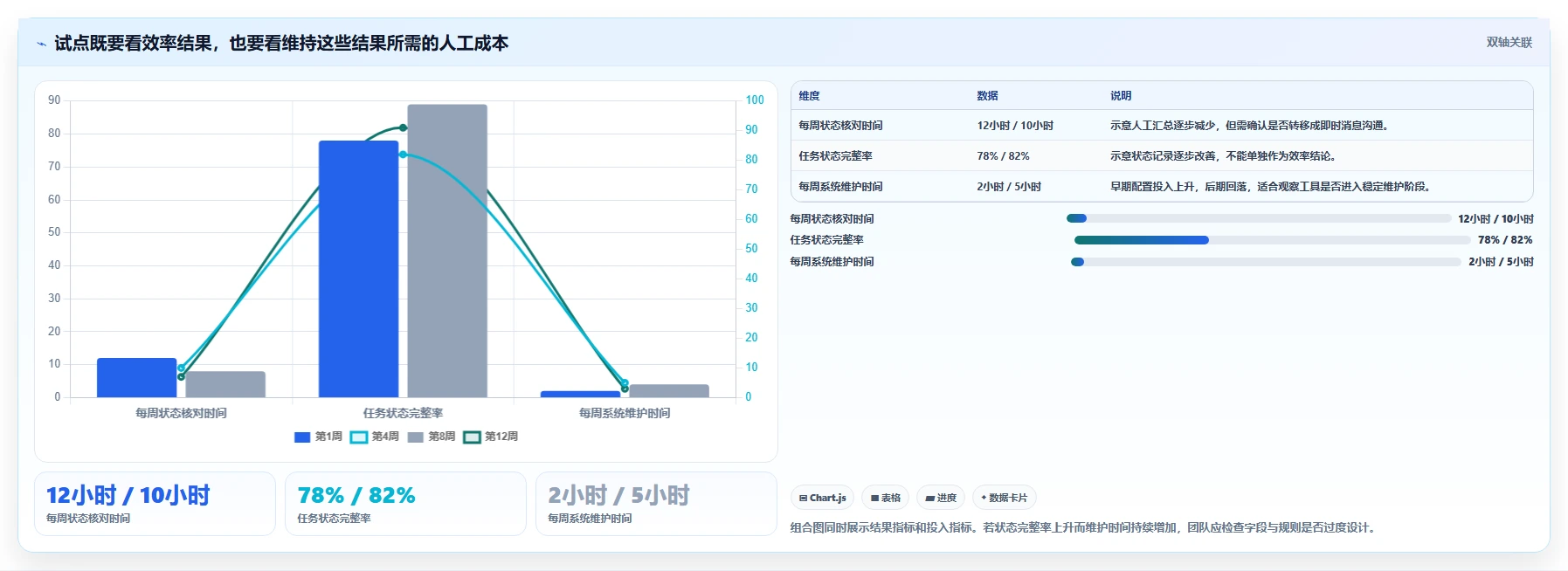
Task: Click the 任务状态完整率 progress bar
Action: (1272, 240)
